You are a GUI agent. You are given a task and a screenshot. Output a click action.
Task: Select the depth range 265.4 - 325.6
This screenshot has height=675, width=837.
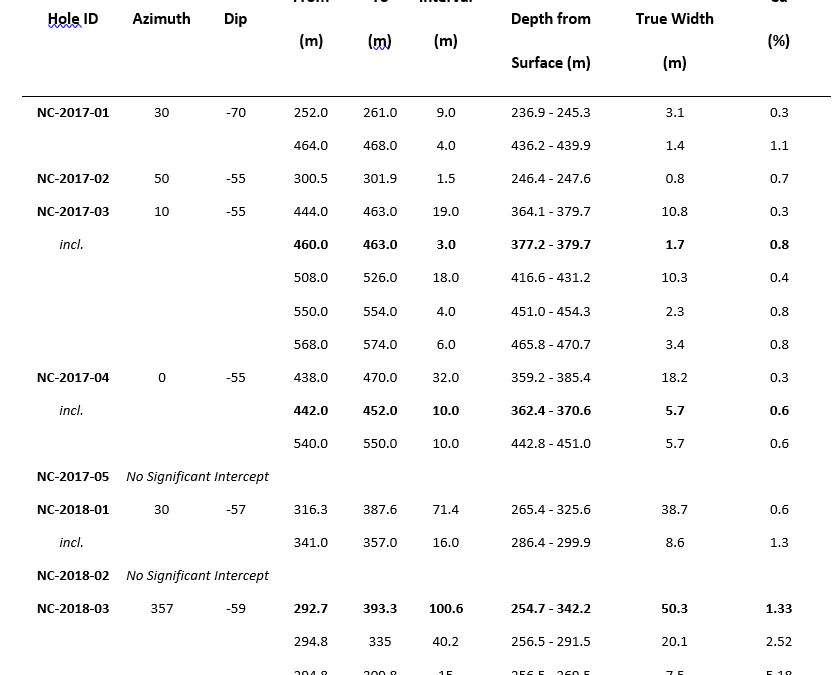pyautogui.click(x=551, y=510)
